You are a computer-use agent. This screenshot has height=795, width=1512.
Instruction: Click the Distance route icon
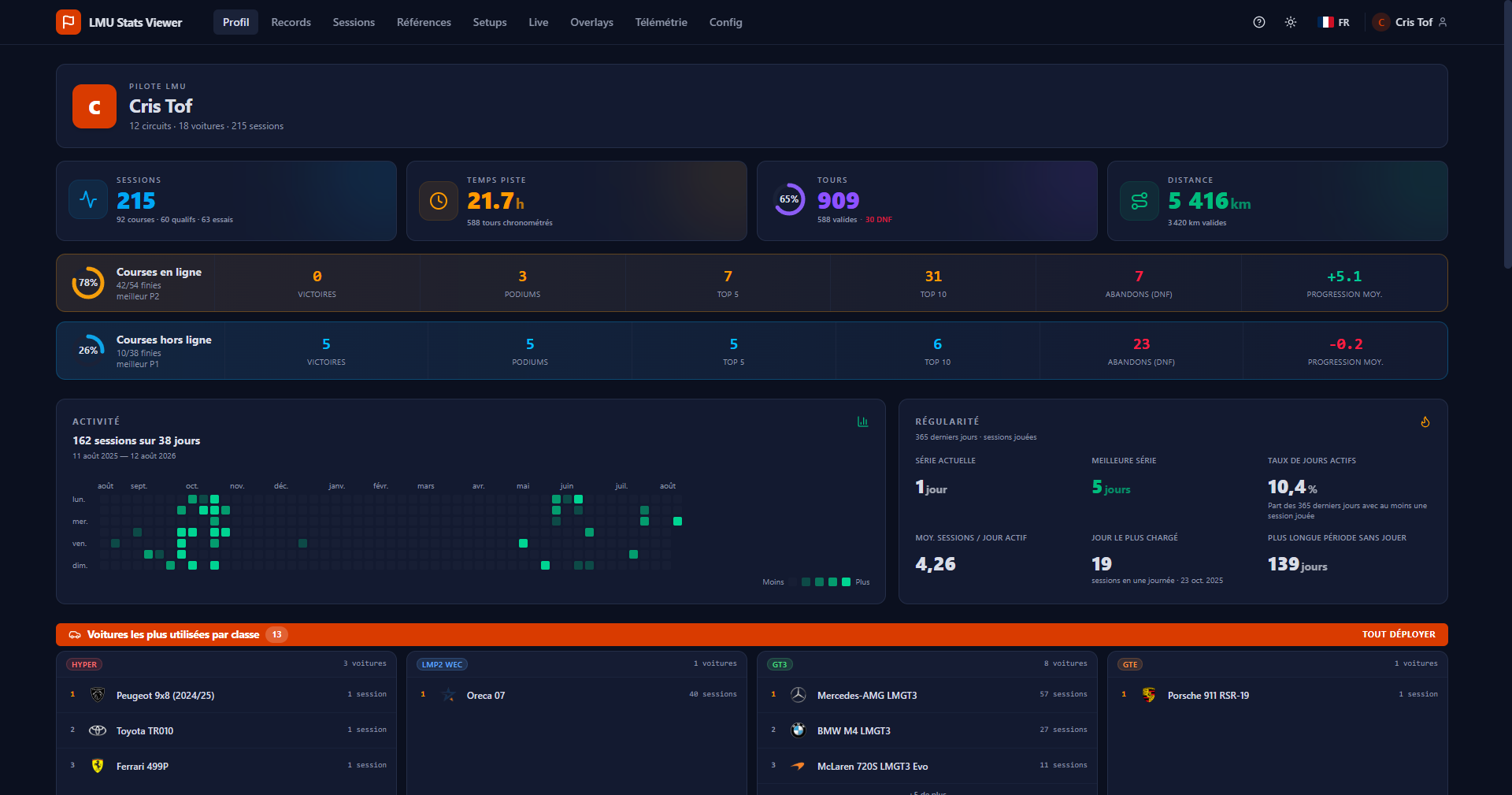coord(1140,201)
